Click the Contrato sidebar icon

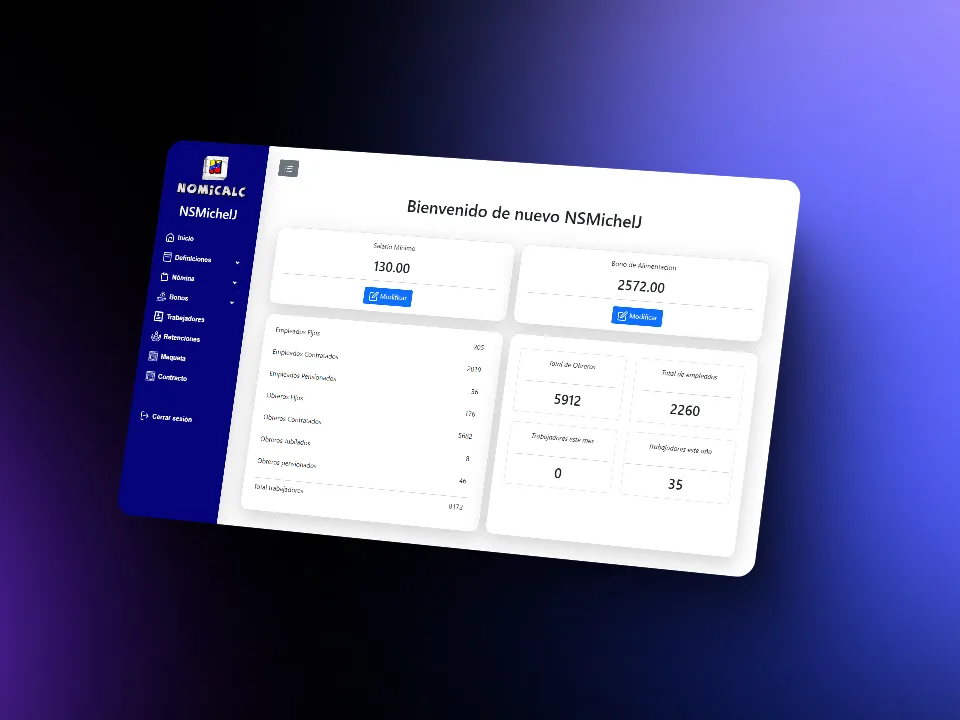150,375
